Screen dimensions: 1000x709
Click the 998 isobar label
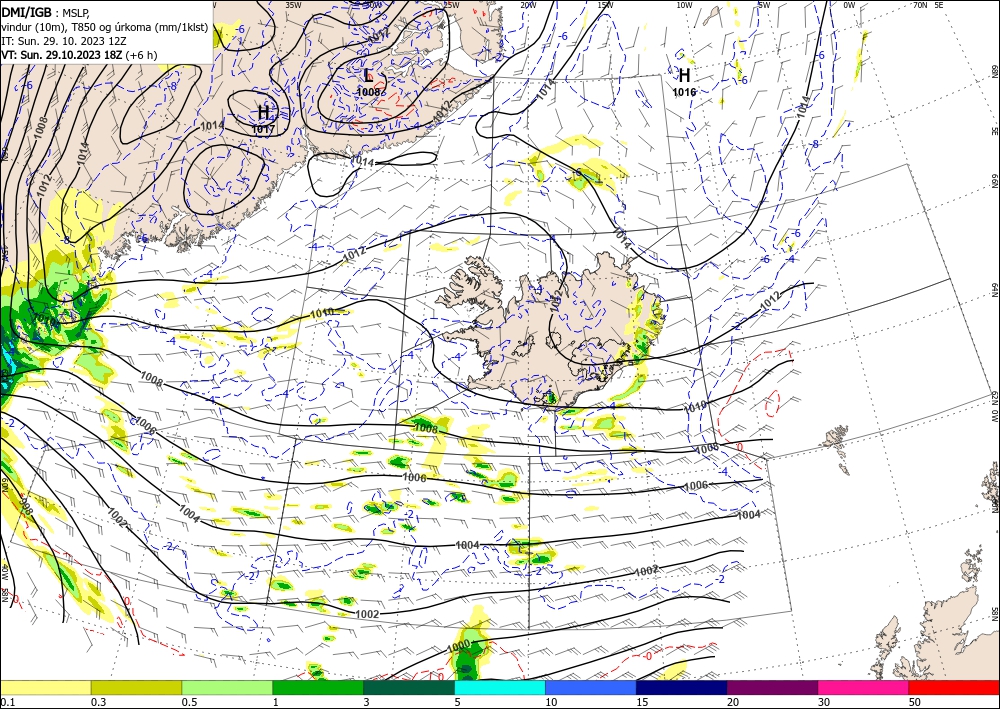point(26,506)
